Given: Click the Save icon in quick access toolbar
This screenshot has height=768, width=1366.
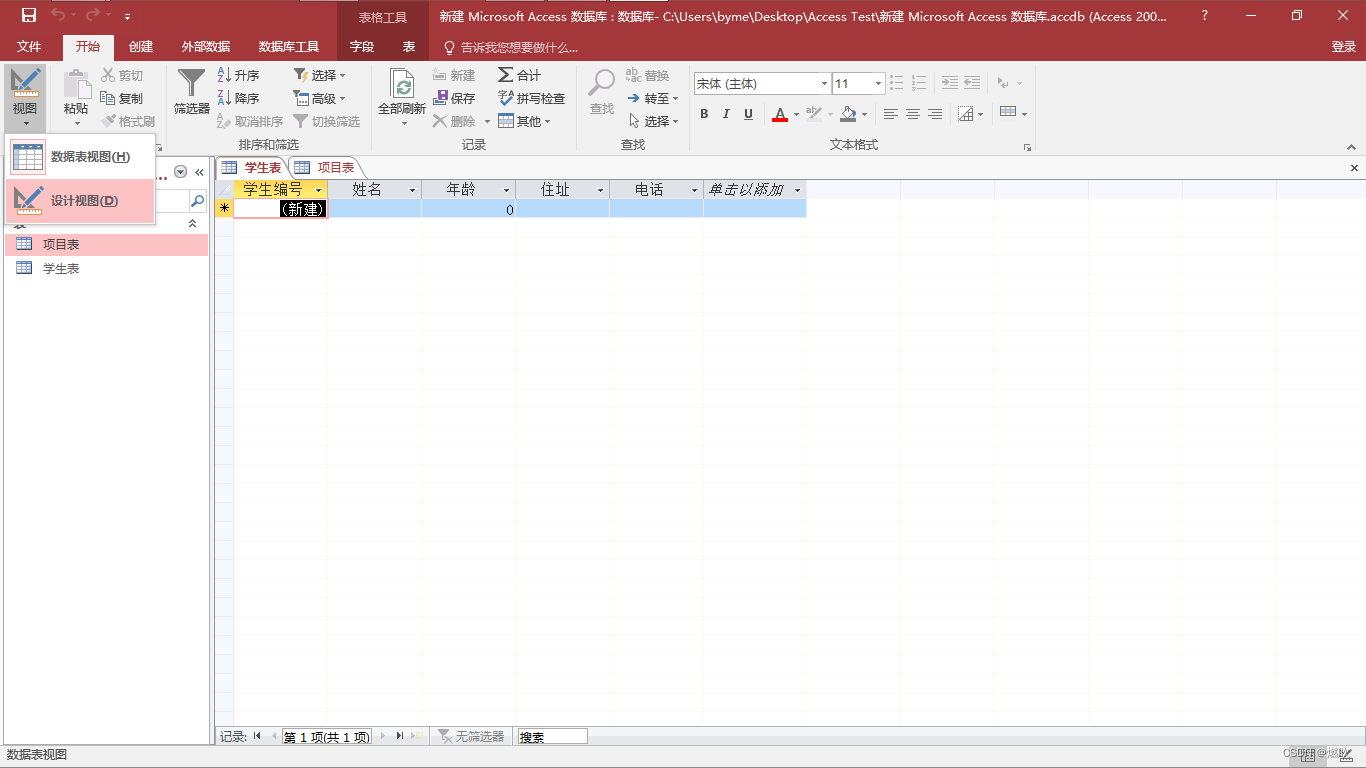Looking at the screenshot, I should [29, 15].
